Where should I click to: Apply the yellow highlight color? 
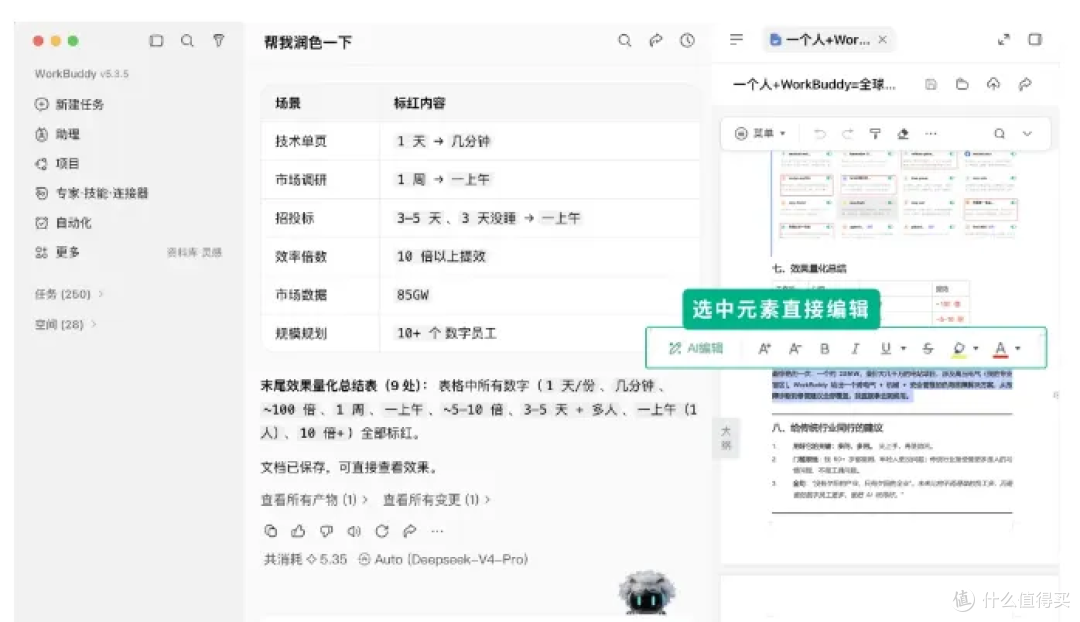(x=959, y=349)
